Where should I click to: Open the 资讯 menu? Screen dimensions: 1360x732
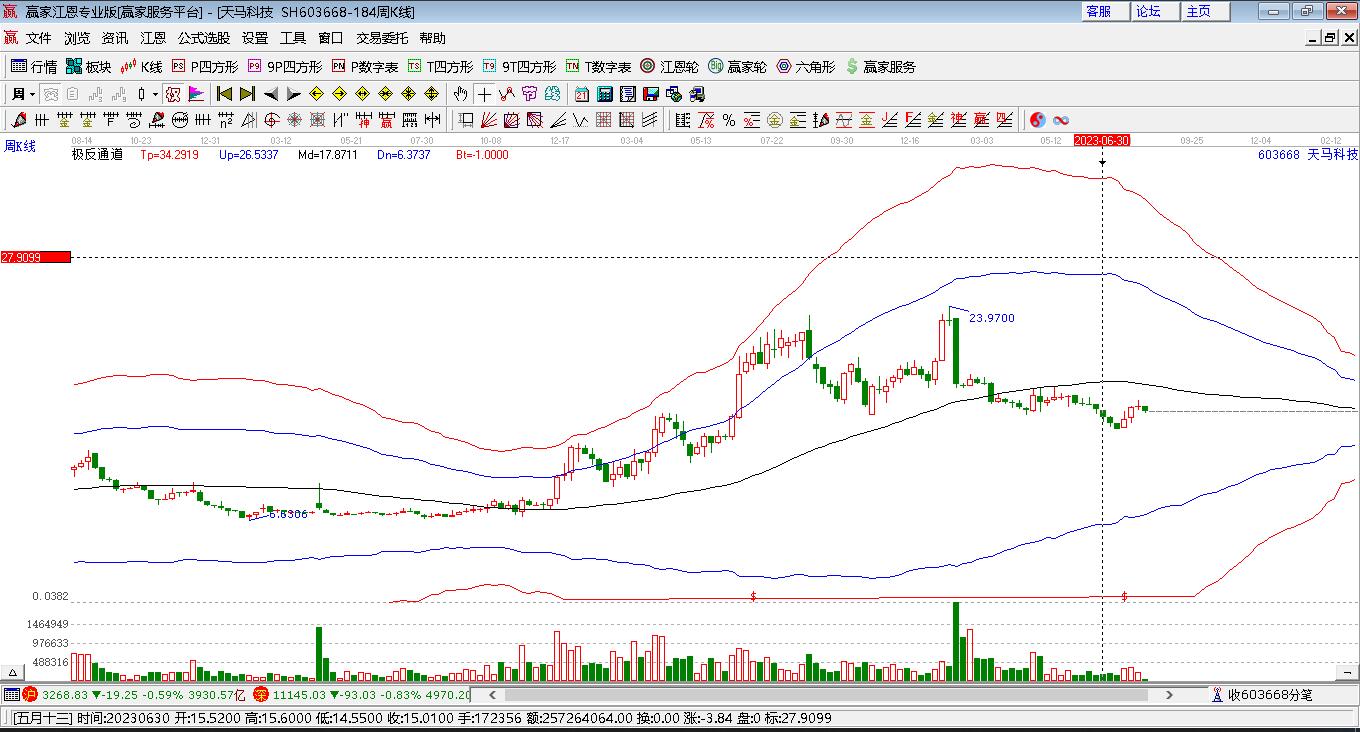[115, 38]
